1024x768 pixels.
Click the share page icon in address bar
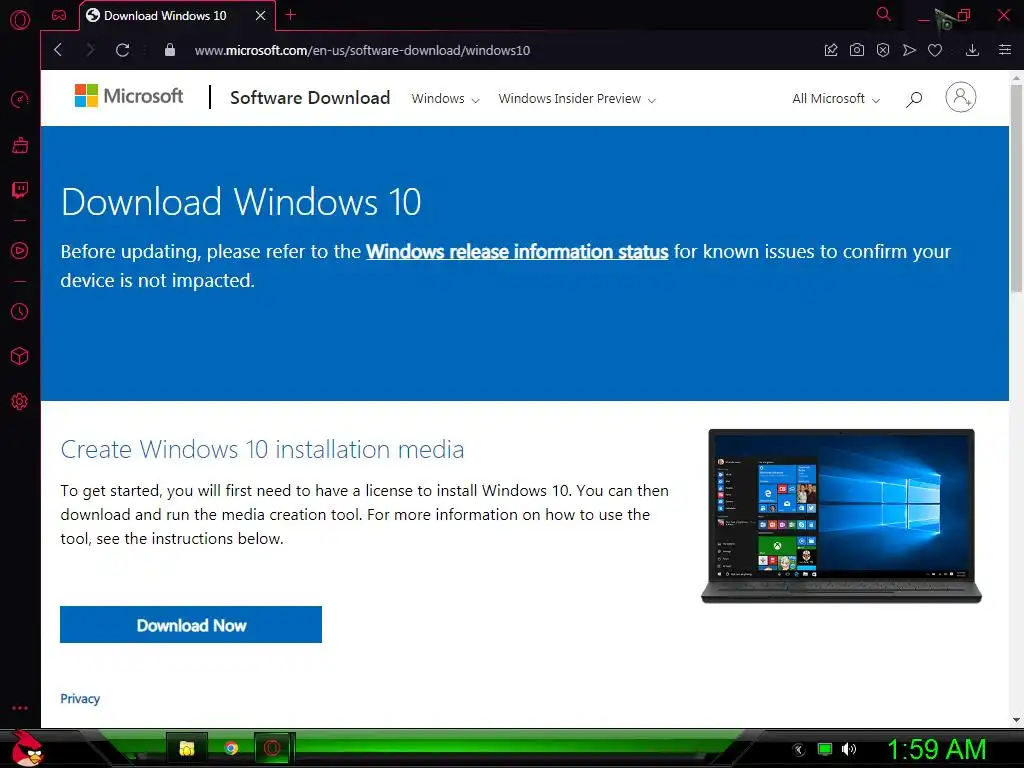click(831, 50)
